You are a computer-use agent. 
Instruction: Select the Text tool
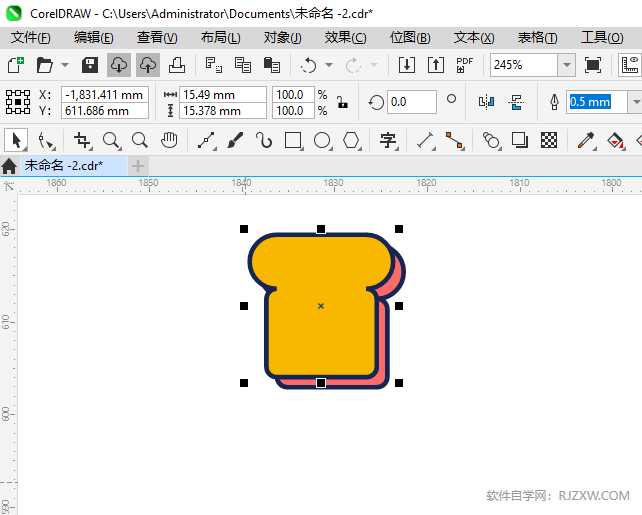[x=388, y=141]
